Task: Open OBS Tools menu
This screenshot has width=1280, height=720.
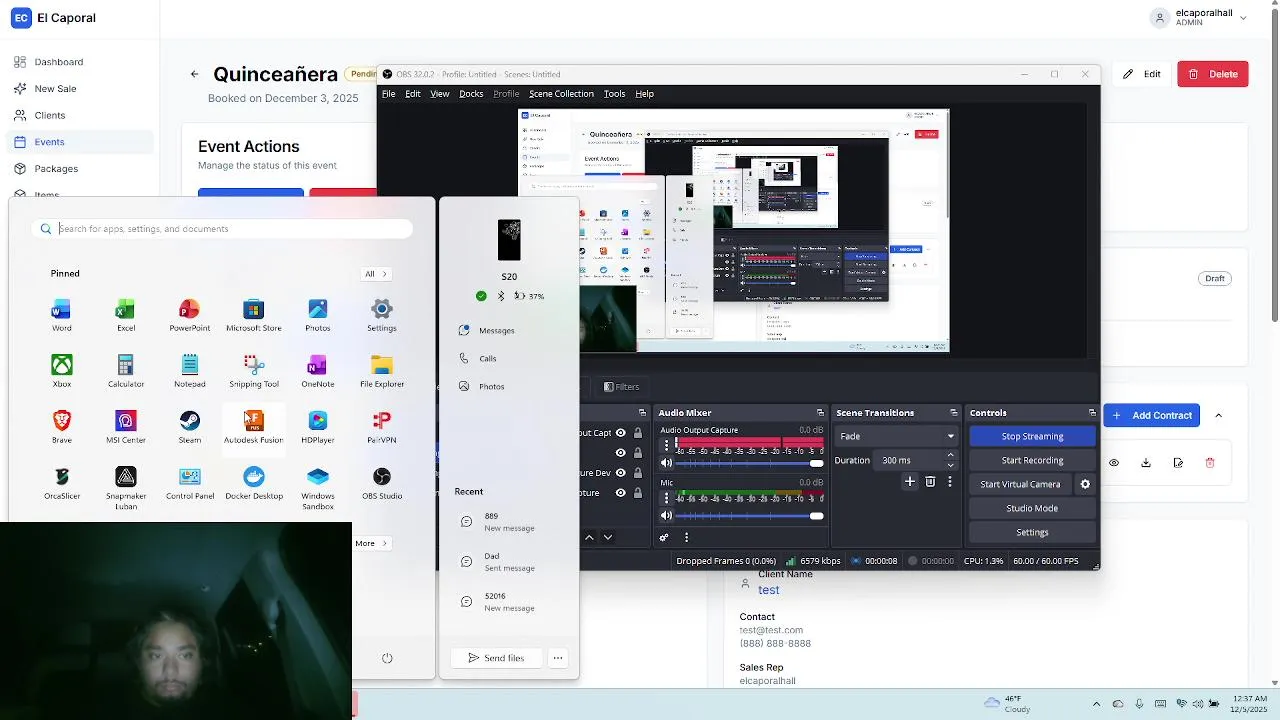Action: point(614,94)
